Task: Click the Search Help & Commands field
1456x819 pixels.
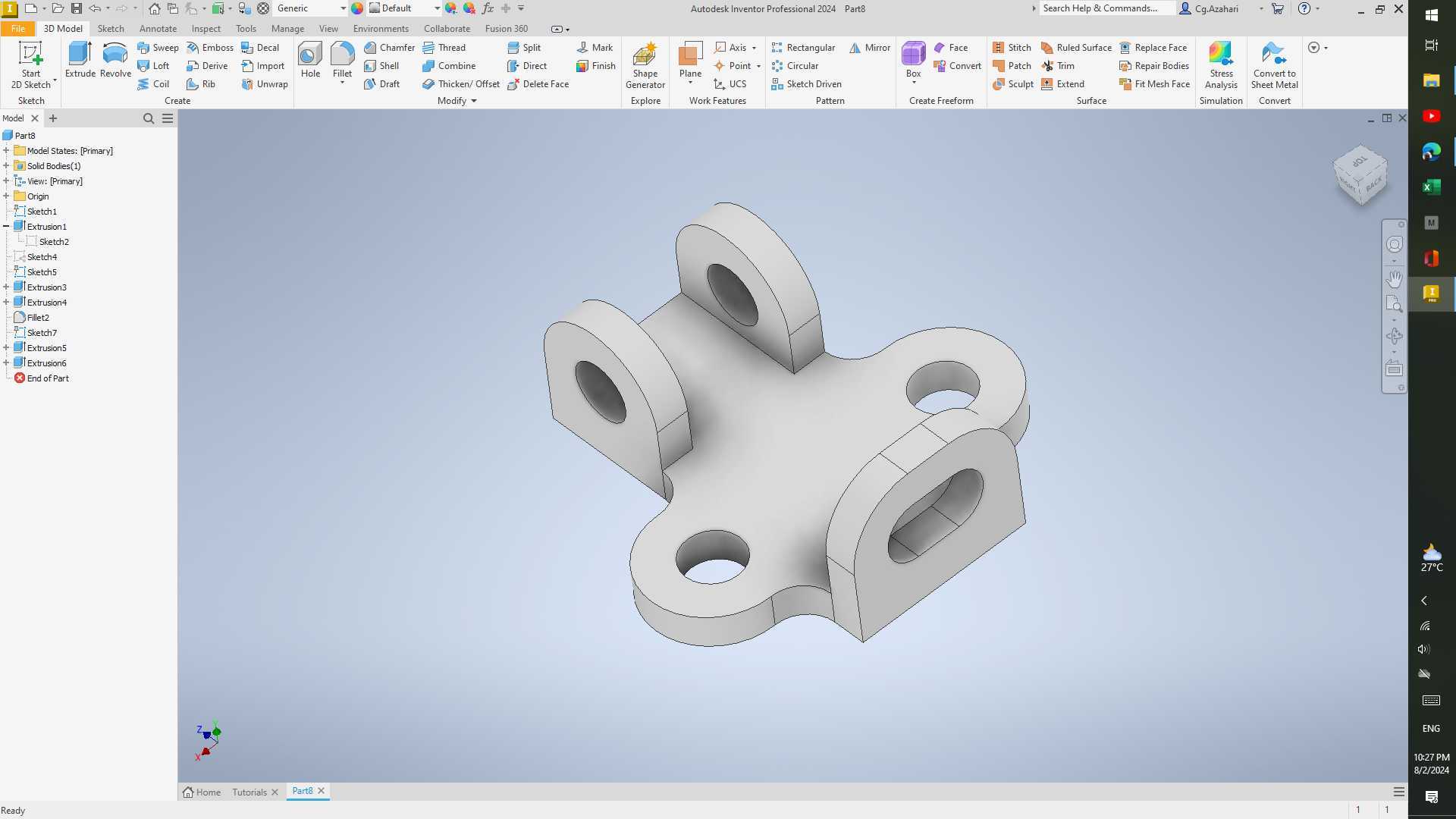Action: (1106, 8)
